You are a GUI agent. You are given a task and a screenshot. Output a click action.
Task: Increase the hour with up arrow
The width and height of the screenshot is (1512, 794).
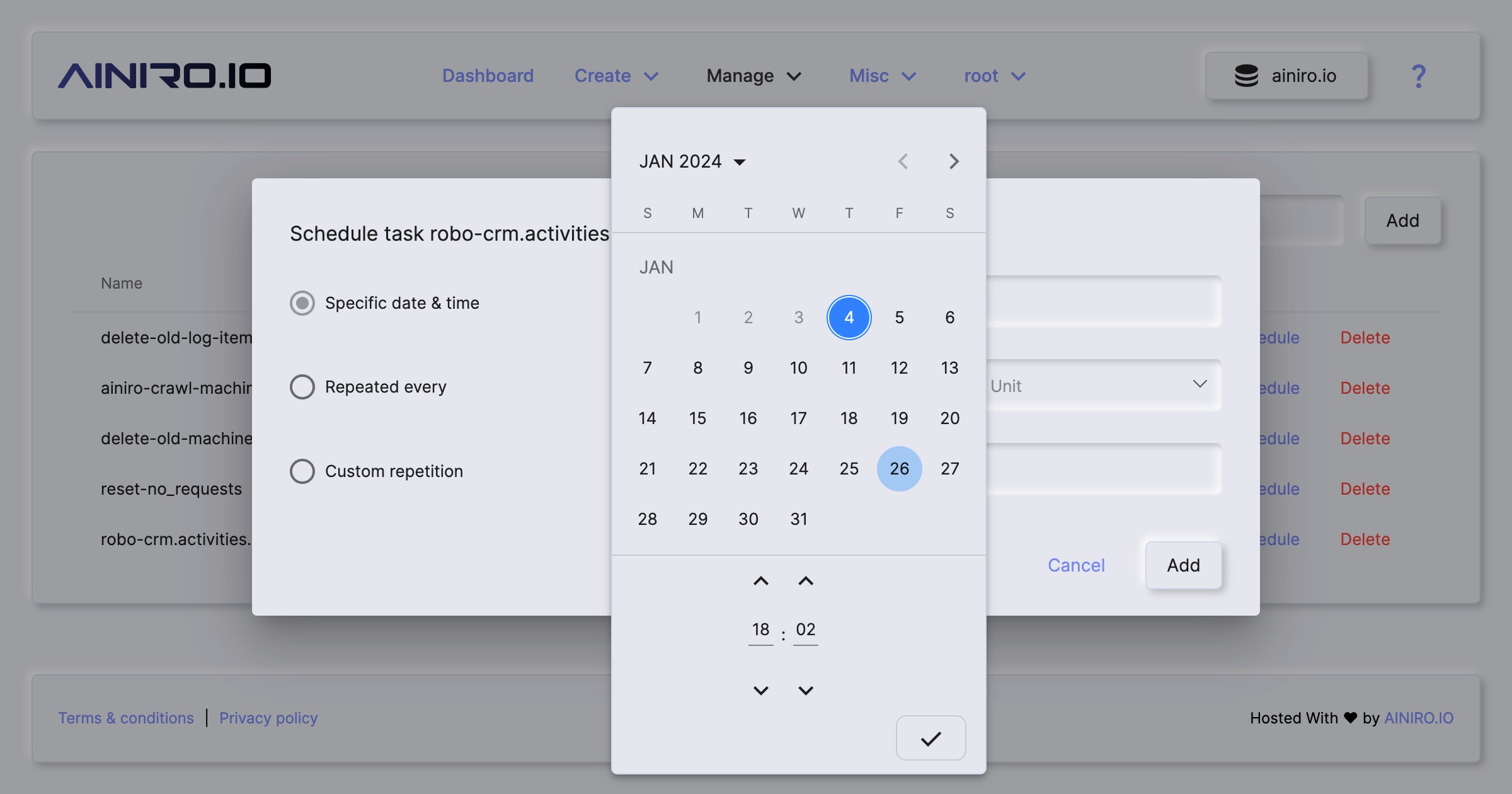point(760,581)
